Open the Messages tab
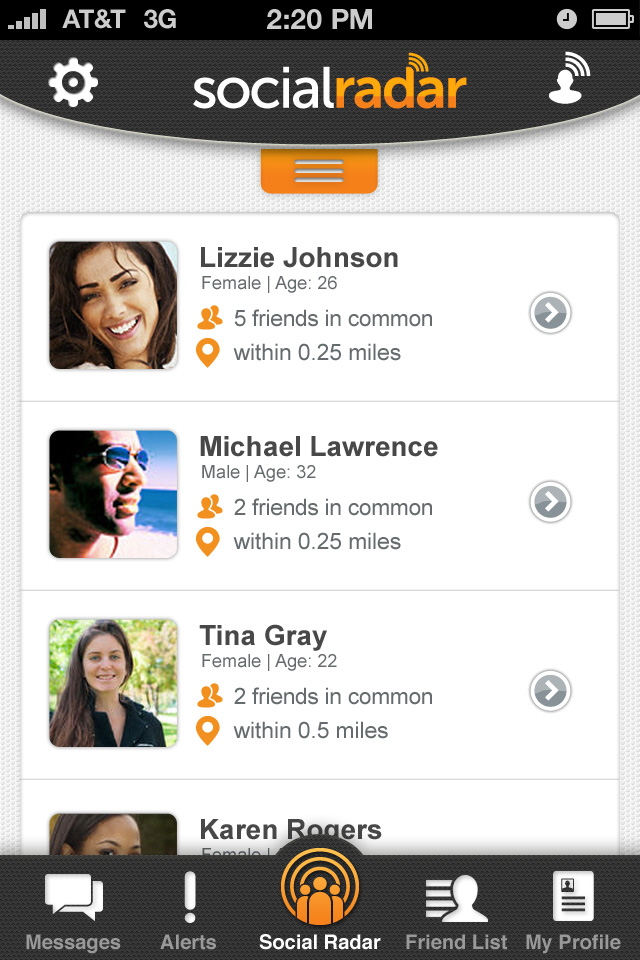Image resolution: width=640 pixels, height=960 pixels. click(73, 911)
